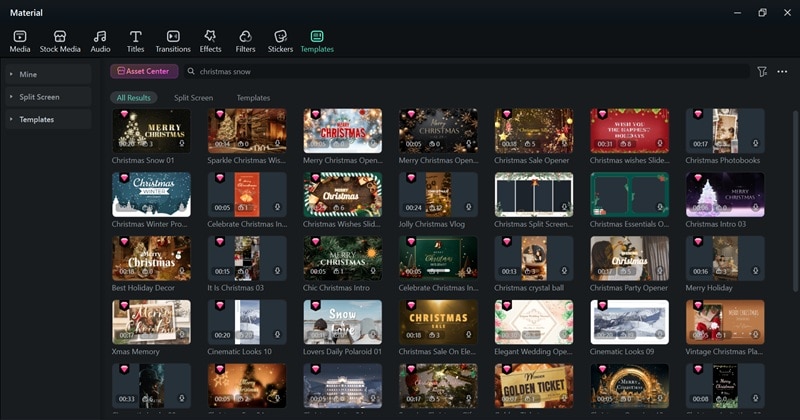
Task: Click the results vertical scrollbar
Action: [x=795, y=202]
